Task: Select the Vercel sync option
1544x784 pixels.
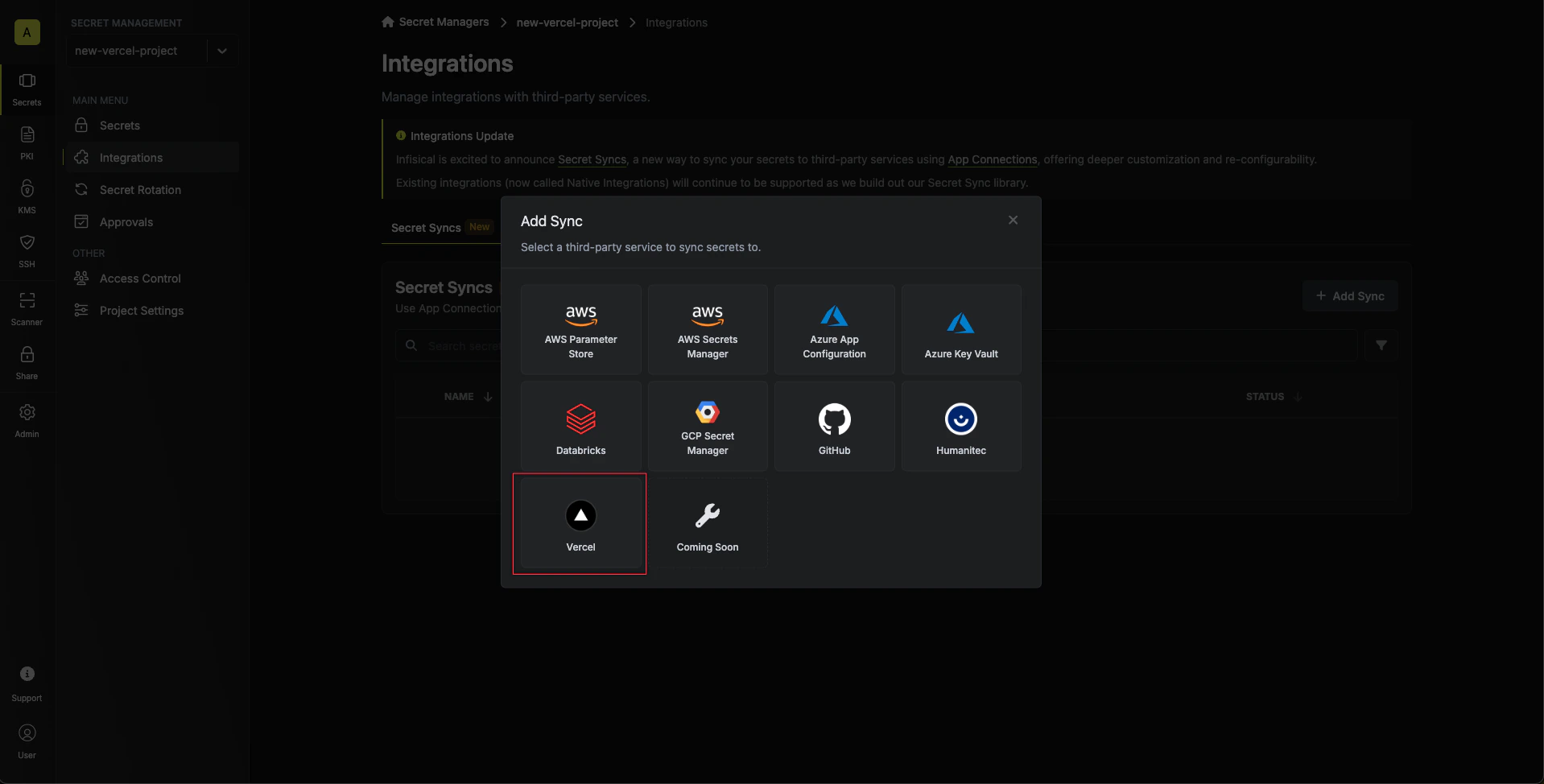Action: coord(580,524)
